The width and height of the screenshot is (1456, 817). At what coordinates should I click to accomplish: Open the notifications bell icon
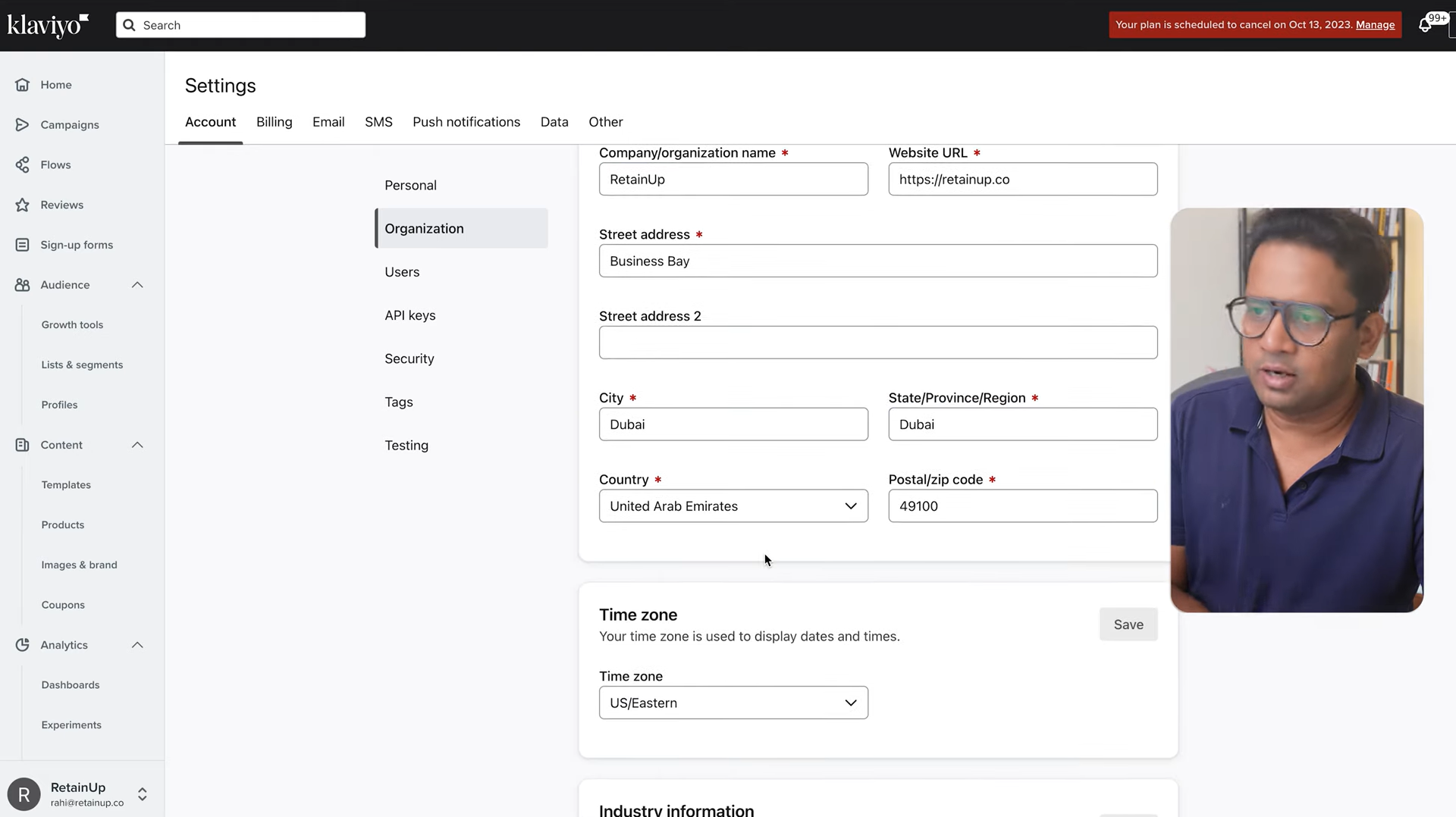tap(1425, 25)
